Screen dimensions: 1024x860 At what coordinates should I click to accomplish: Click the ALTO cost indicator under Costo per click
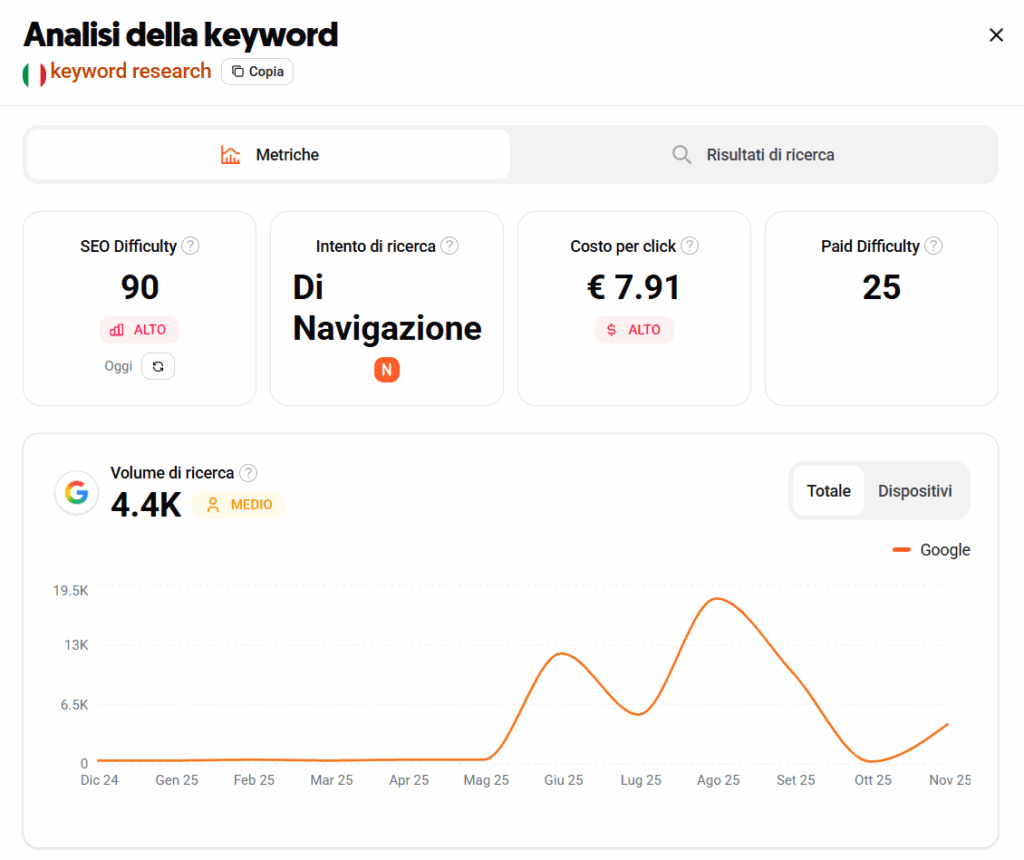[x=634, y=329]
